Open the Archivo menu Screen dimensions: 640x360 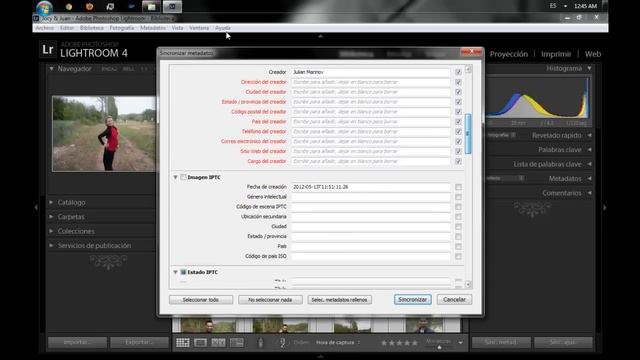point(44,28)
